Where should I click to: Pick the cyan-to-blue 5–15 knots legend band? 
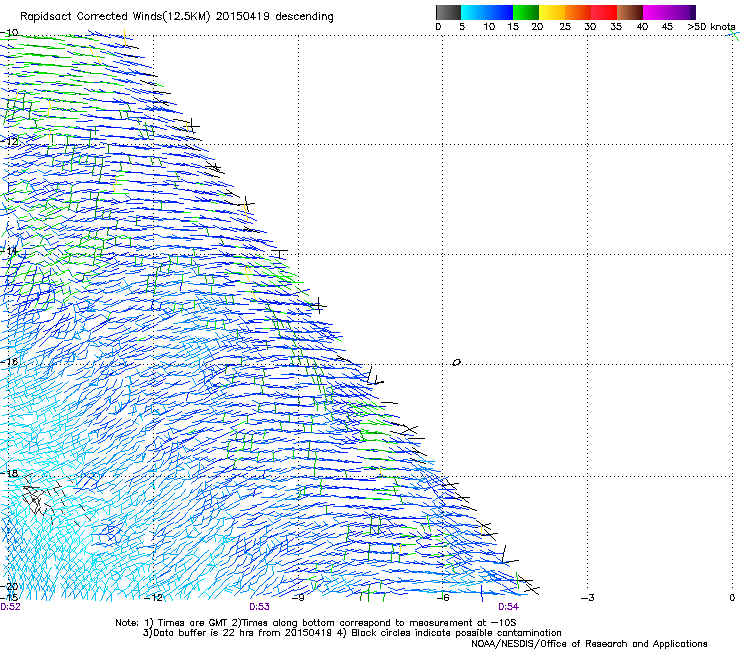487,12
